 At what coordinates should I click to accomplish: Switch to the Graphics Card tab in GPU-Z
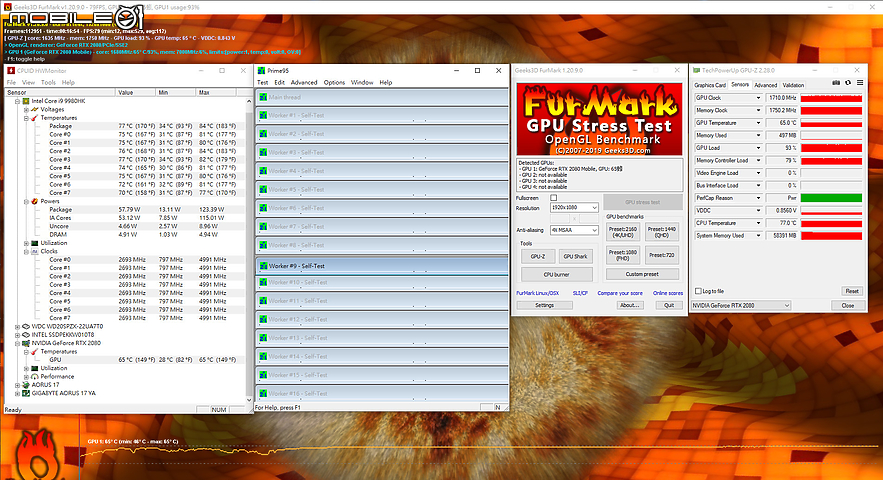point(710,85)
